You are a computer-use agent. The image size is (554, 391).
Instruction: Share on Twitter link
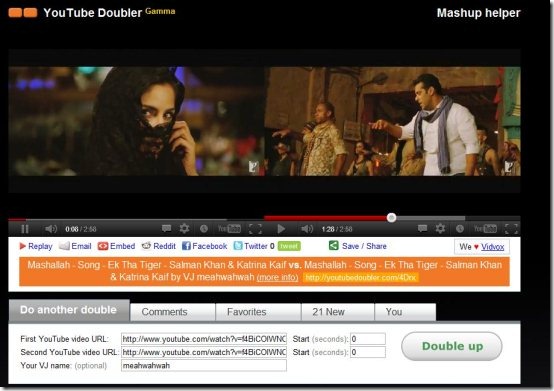click(x=256, y=246)
